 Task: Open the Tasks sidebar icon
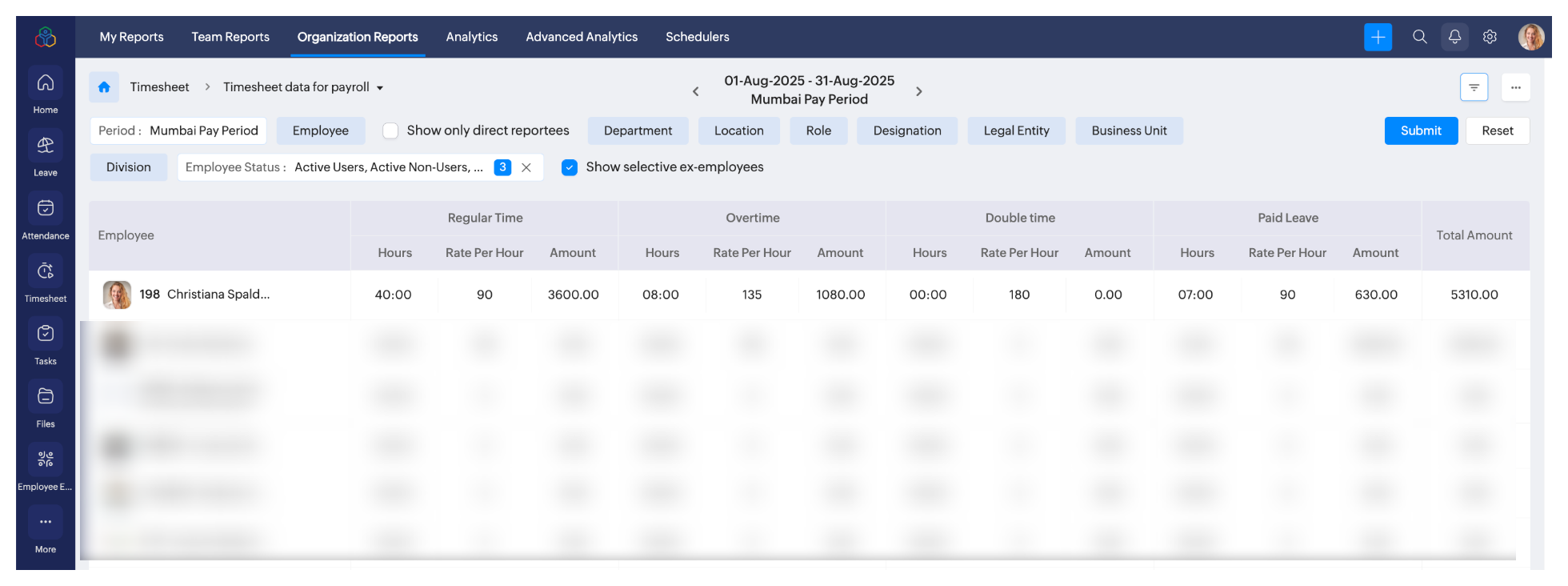click(x=46, y=334)
